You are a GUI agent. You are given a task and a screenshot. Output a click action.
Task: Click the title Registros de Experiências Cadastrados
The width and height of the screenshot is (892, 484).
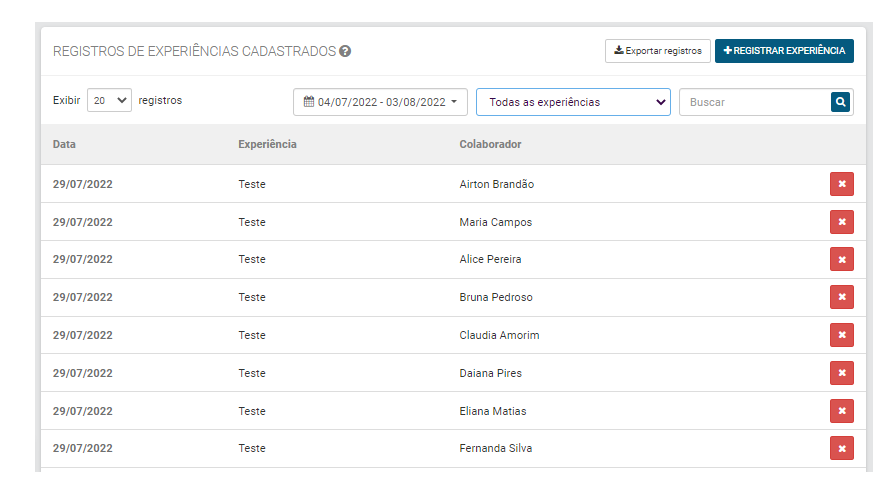(195, 51)
